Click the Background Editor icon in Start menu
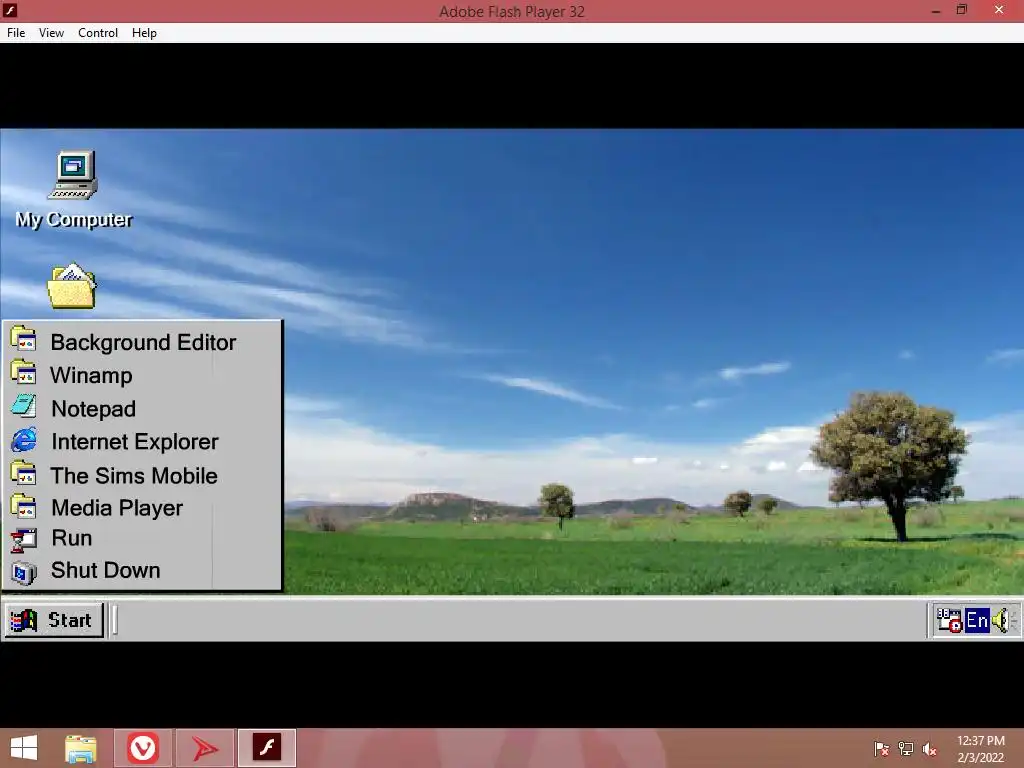1024x768 pixels. pos(24,340)
